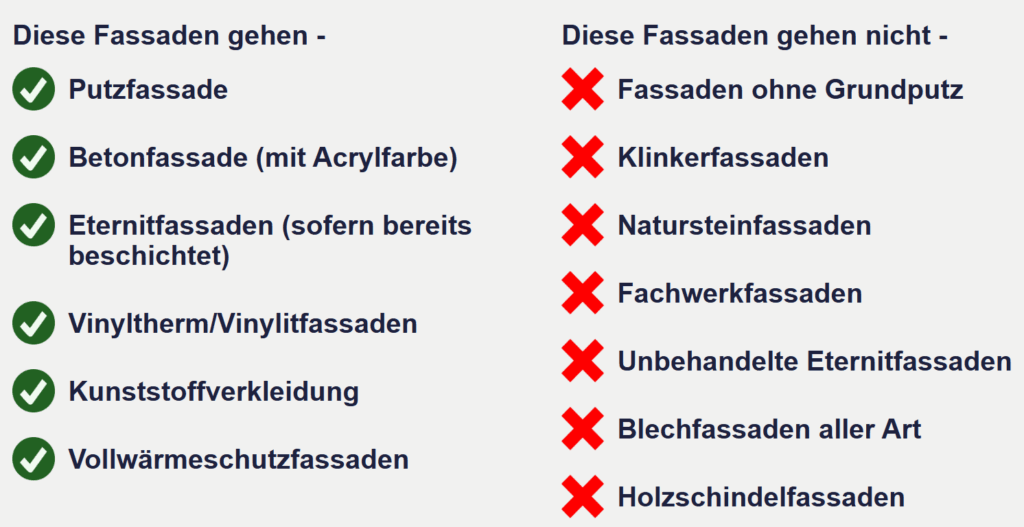Click the red cross beside Blechfassaden aller Art
This screenshot has width=1024, height=527.
click(x=582, y=429)
